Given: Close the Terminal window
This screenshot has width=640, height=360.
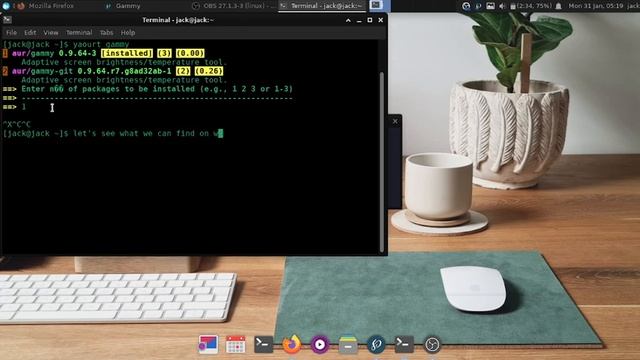Looking at the screenshot, I should (381, 20).
